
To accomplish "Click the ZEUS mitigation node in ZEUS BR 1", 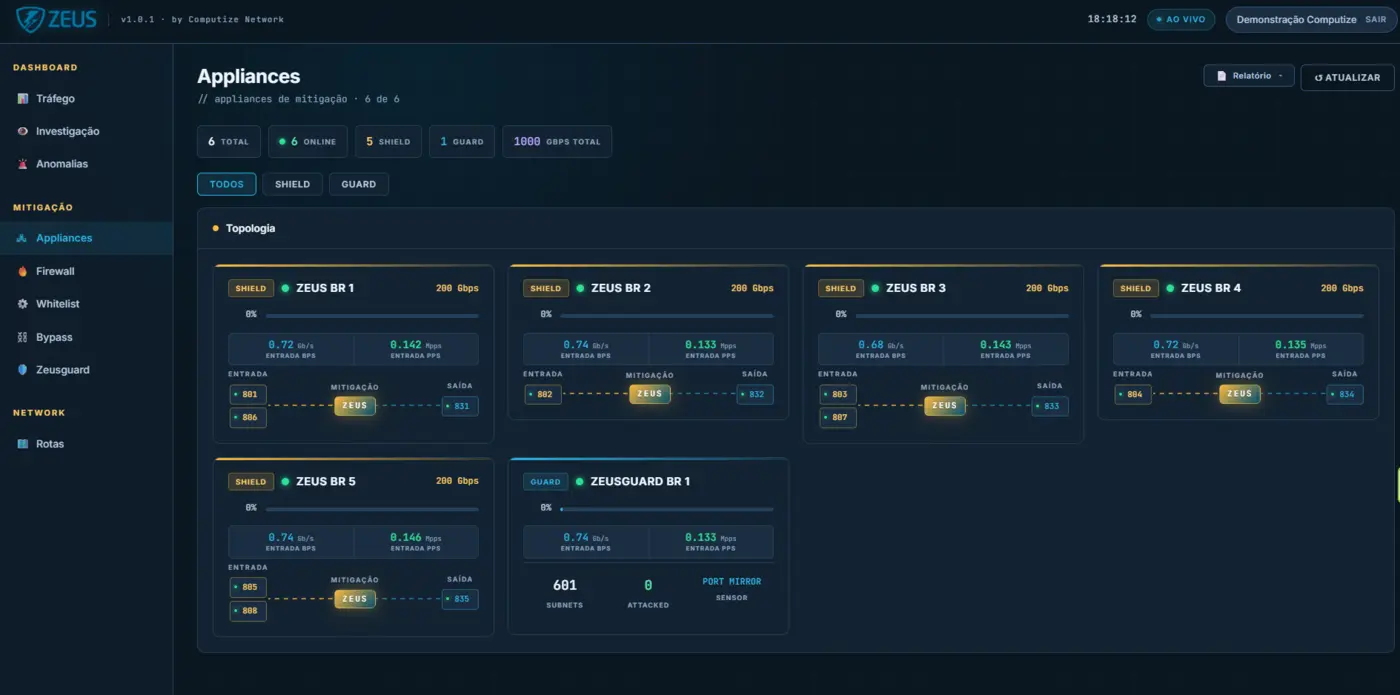I will pos(355,405).
